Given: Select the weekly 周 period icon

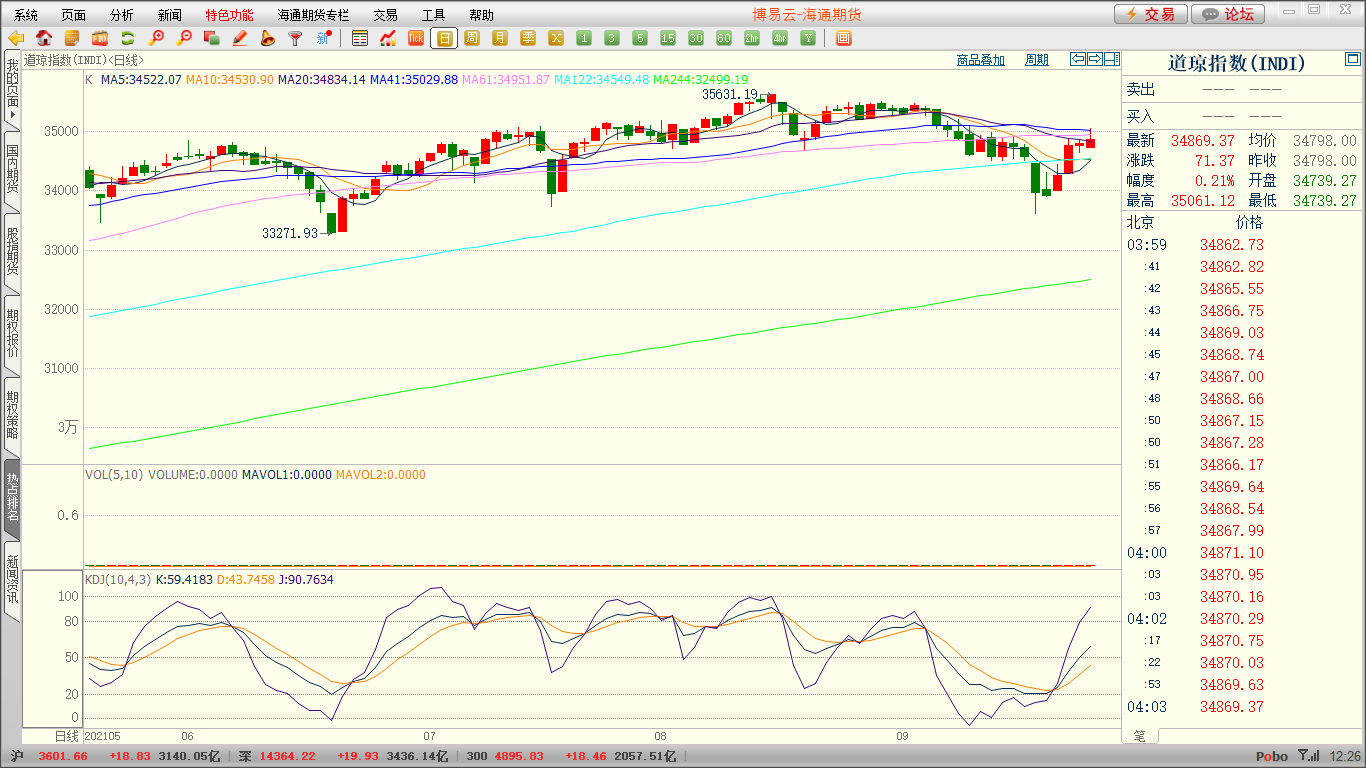Looking at the screenshot, I should [472, 38].
